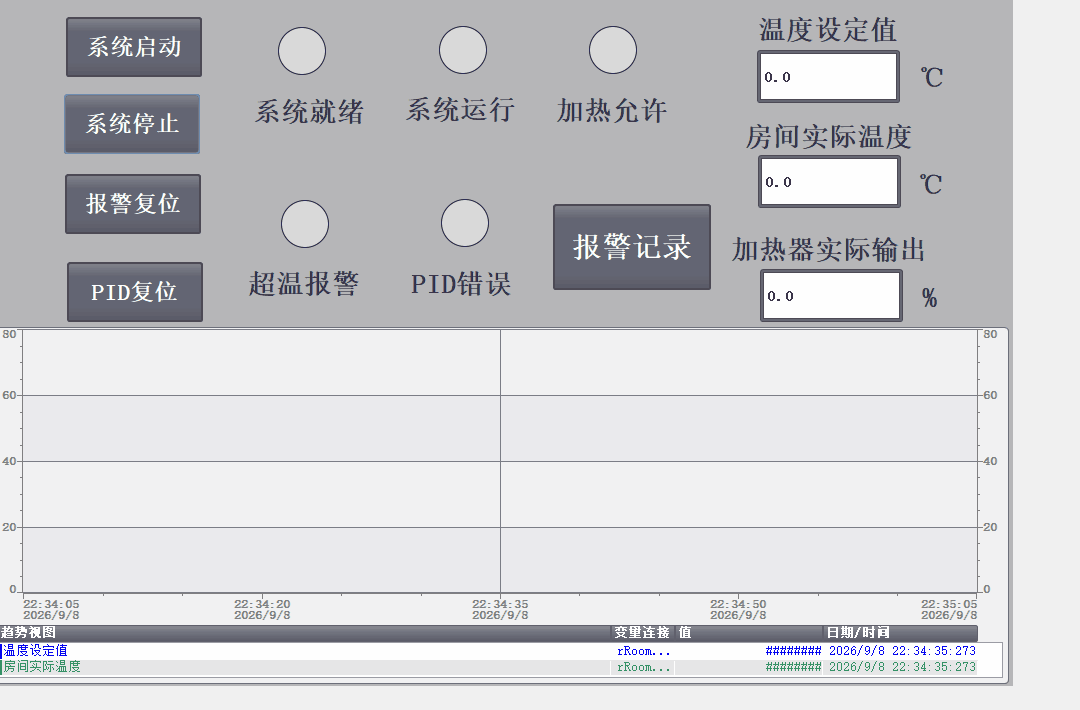
Task: Select 温度设定值 row in trend legend
Action: (488, 651)
